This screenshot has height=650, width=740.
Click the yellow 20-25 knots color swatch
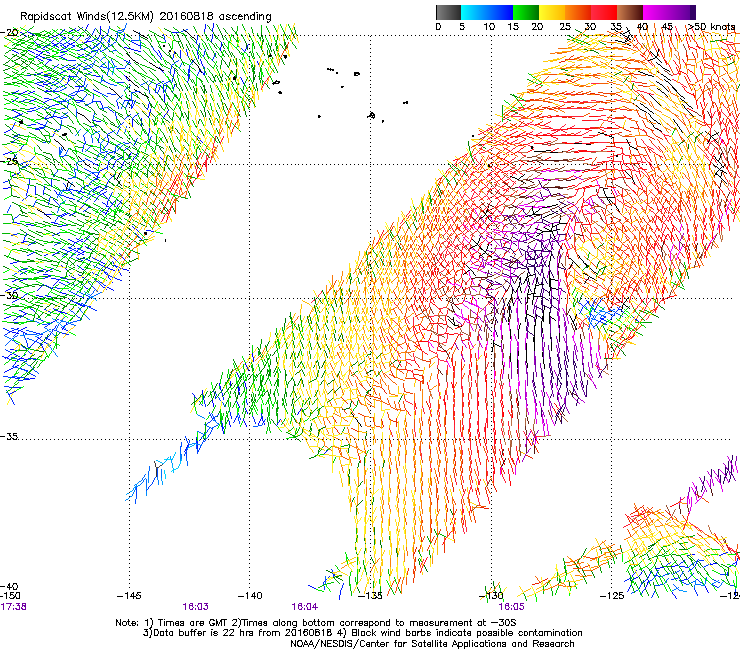tap(552, 12)
